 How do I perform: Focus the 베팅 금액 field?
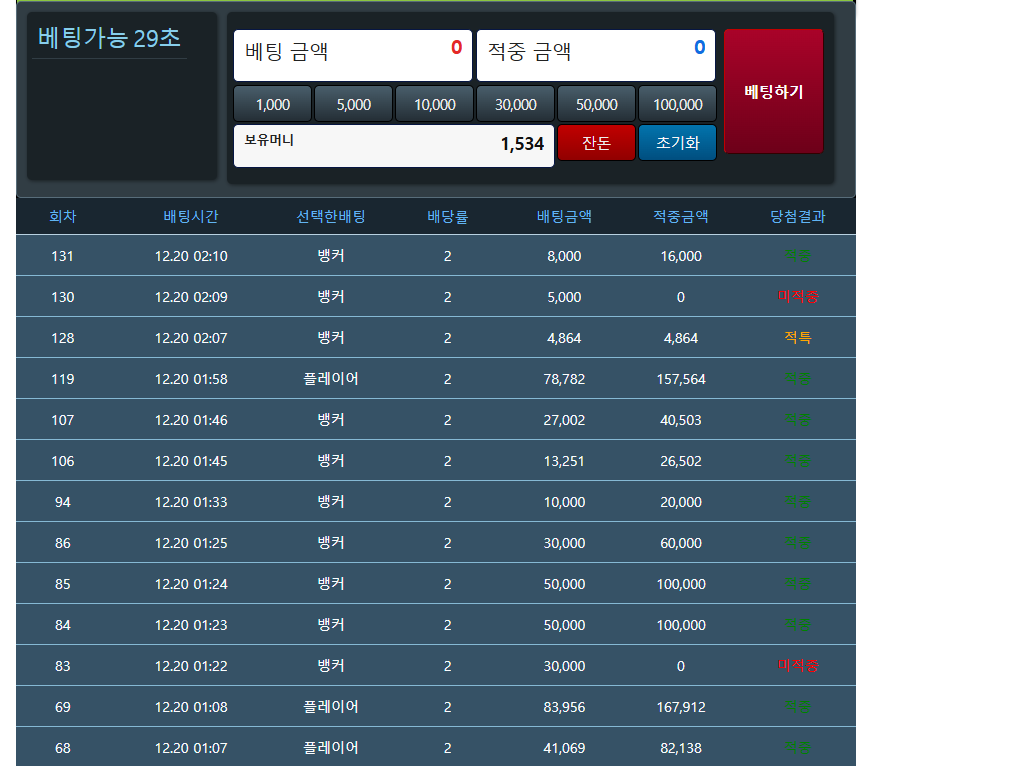pyautogui.click(x=353, y=55)
